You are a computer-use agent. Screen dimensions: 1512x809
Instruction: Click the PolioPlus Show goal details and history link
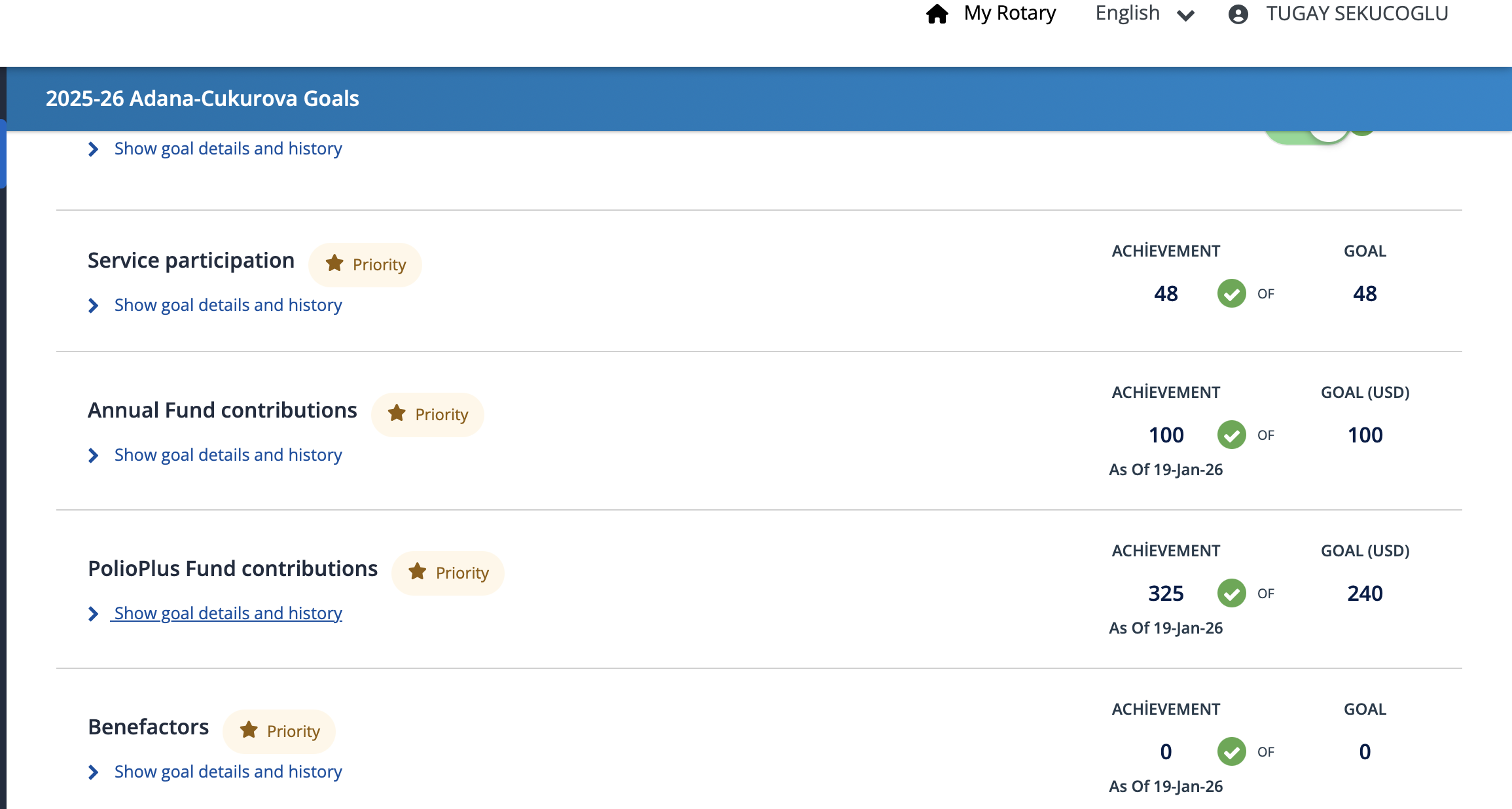tap(228, 613)
